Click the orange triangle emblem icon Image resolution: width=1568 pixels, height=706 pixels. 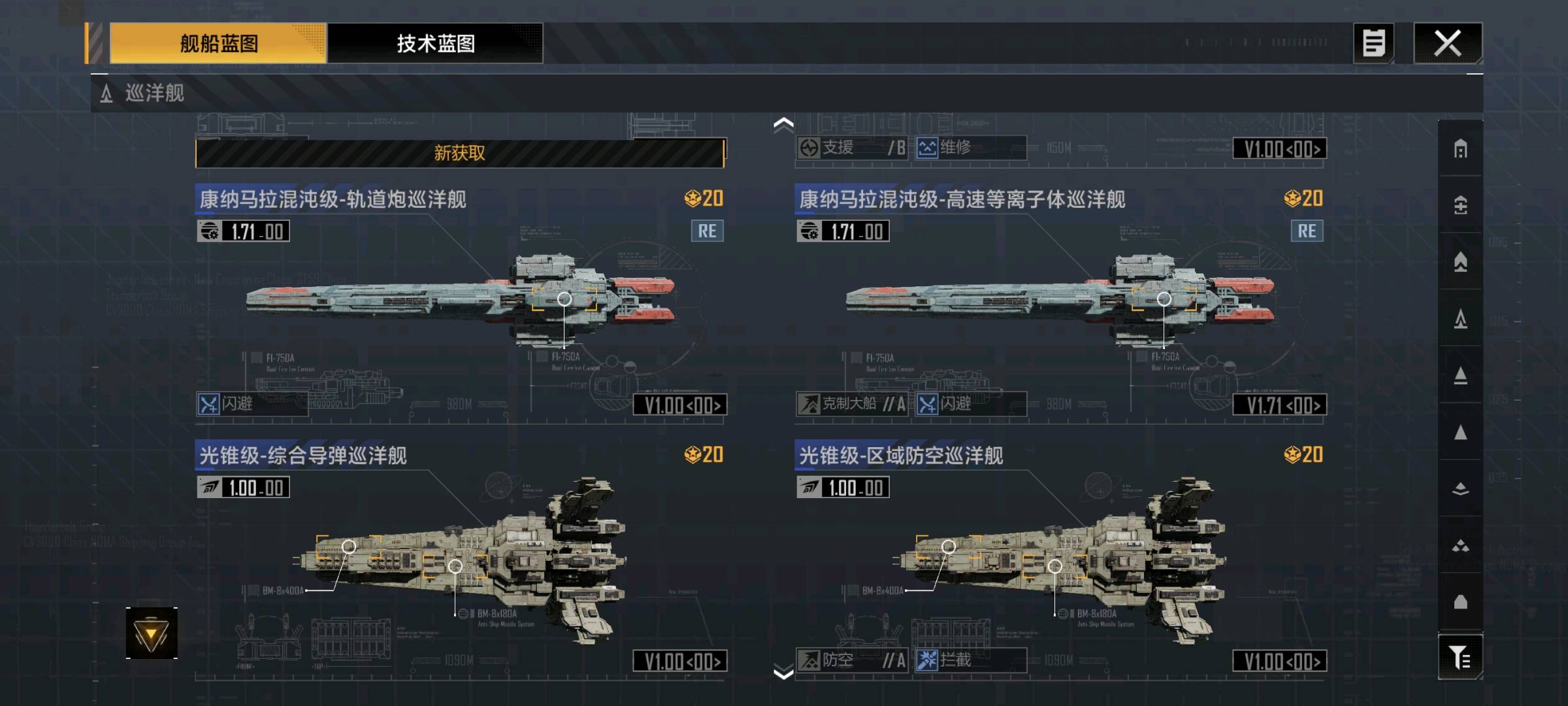pos(152,633)
